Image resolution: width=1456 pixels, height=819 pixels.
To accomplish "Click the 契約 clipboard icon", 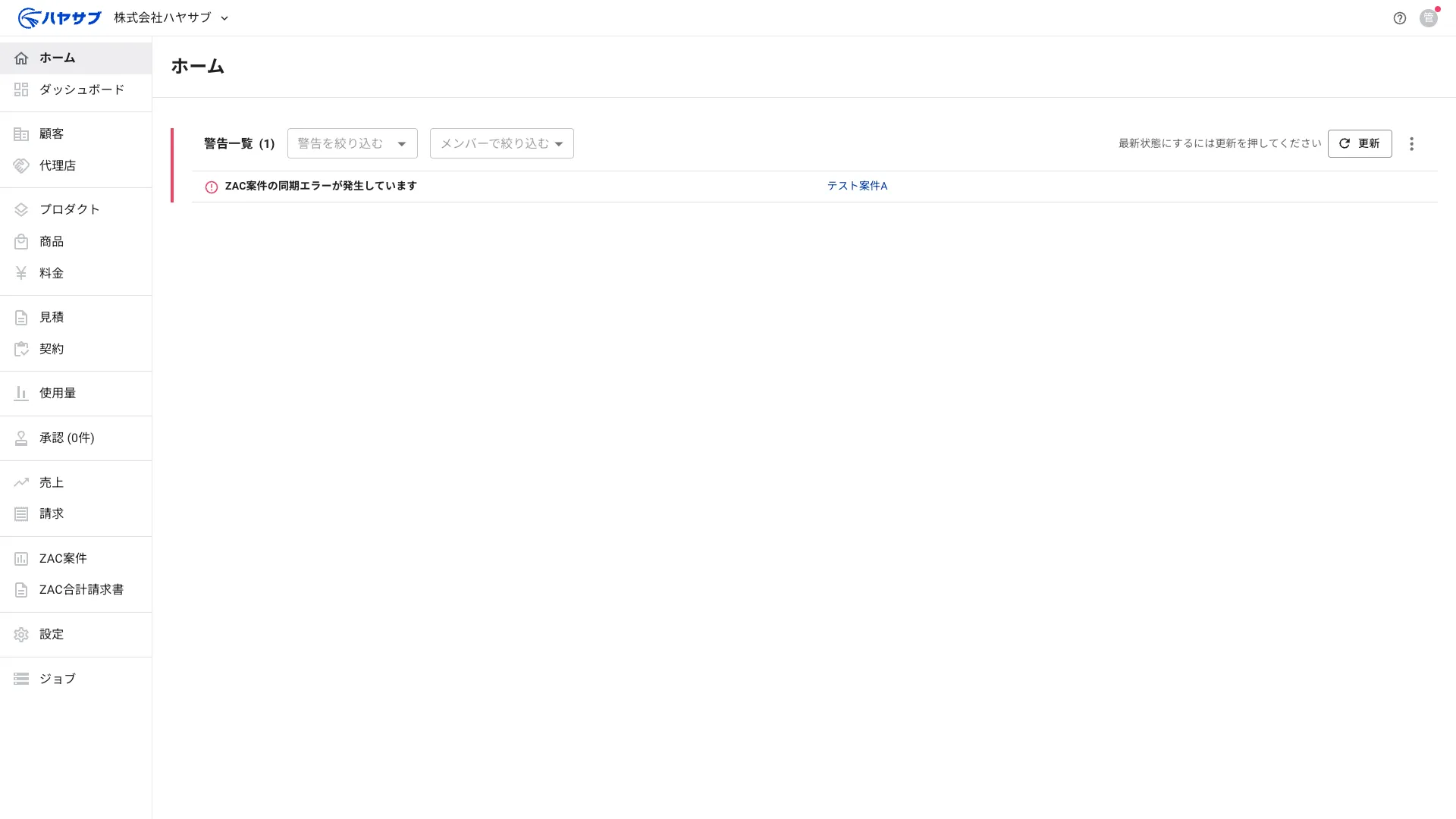I will point(21,349).
